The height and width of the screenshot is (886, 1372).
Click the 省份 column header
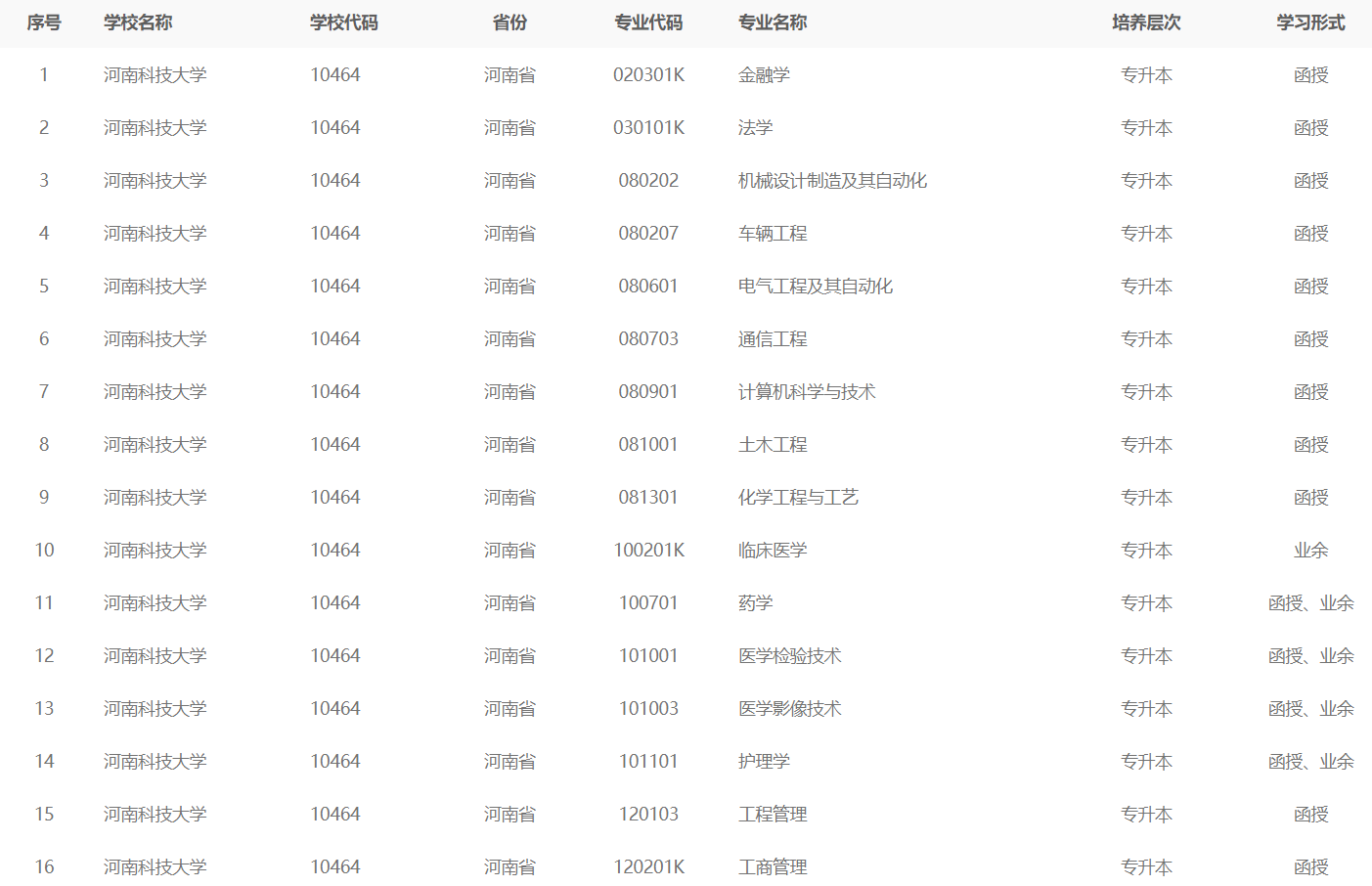tap(509, 22)
